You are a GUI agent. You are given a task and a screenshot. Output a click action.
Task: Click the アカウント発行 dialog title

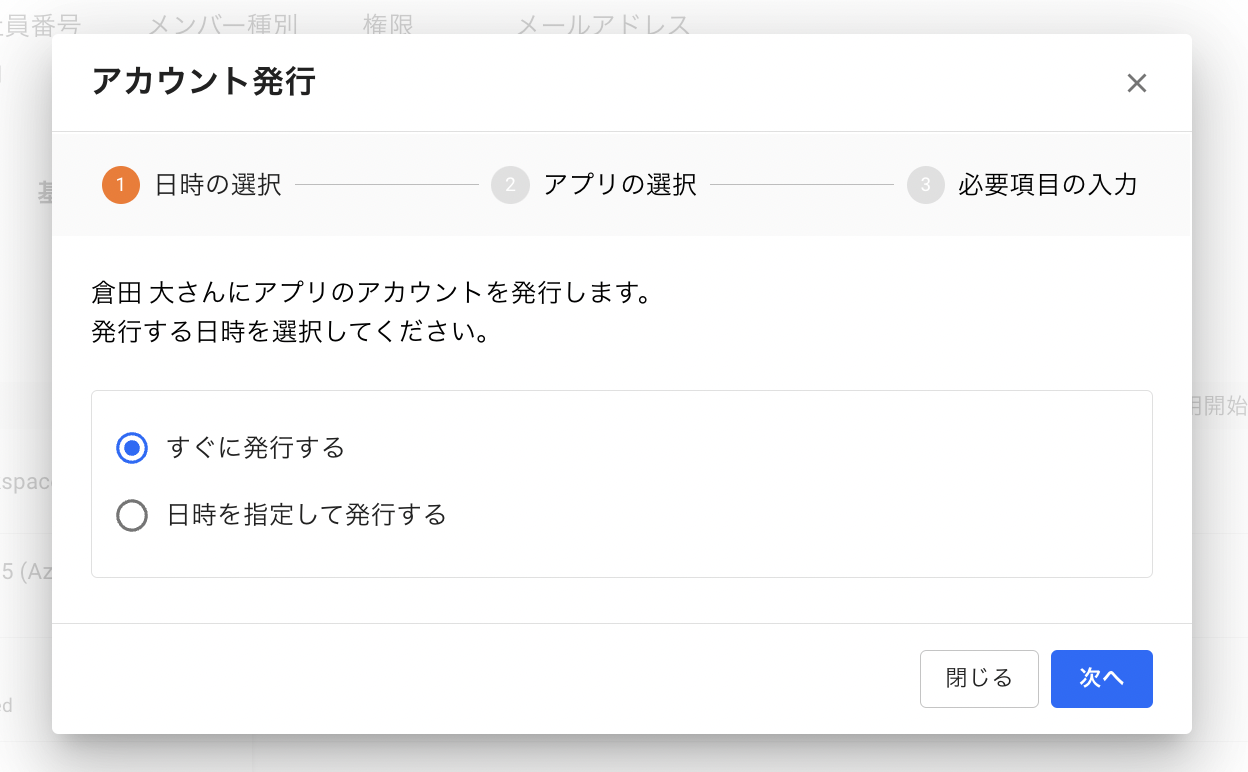(x=204, y=82)
